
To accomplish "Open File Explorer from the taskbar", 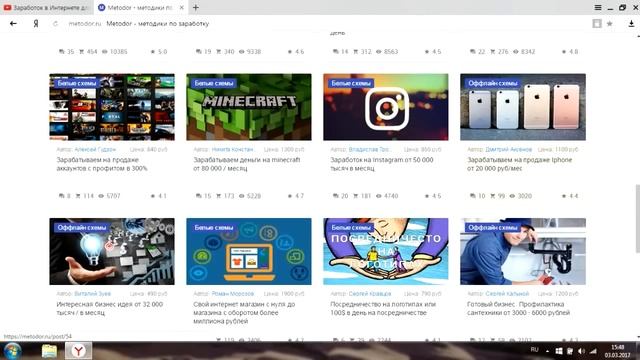I will pos(49,351).
